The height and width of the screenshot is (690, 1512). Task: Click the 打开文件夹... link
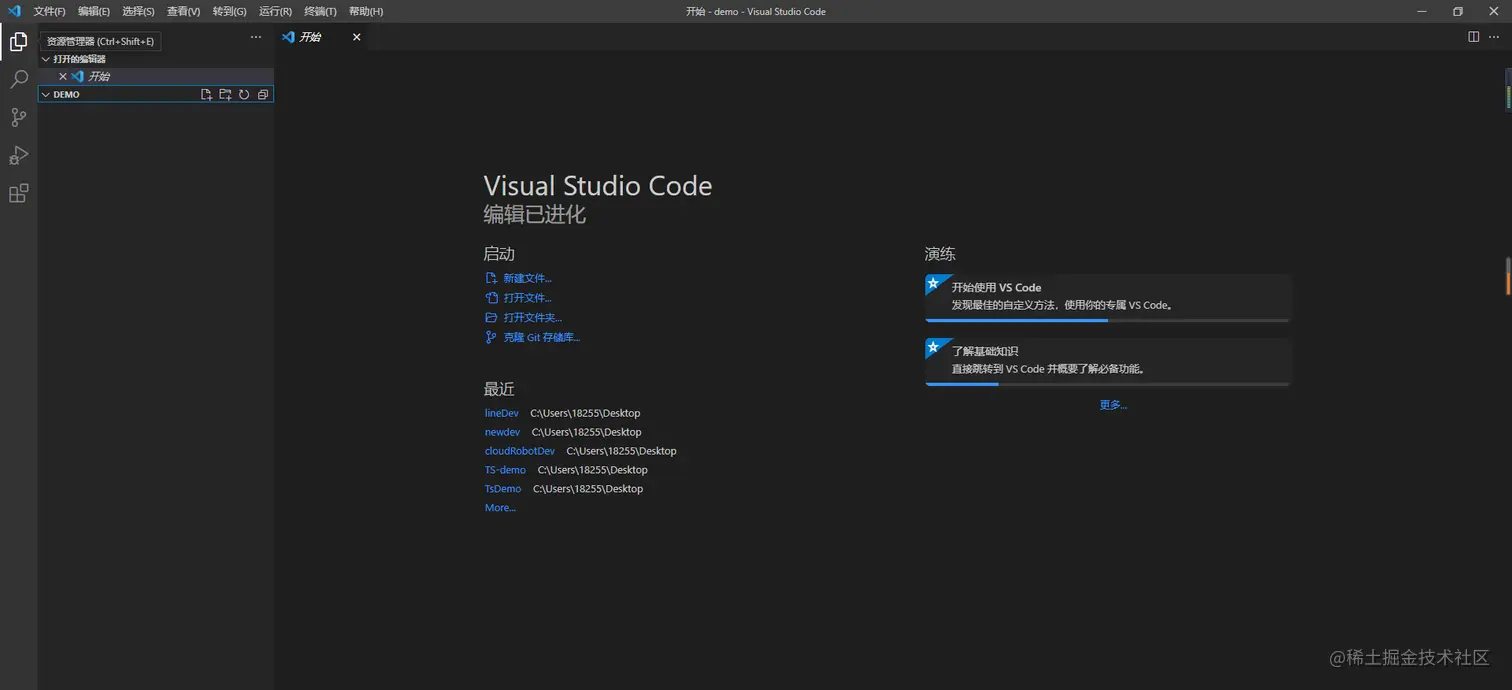(x=532, y=317)
